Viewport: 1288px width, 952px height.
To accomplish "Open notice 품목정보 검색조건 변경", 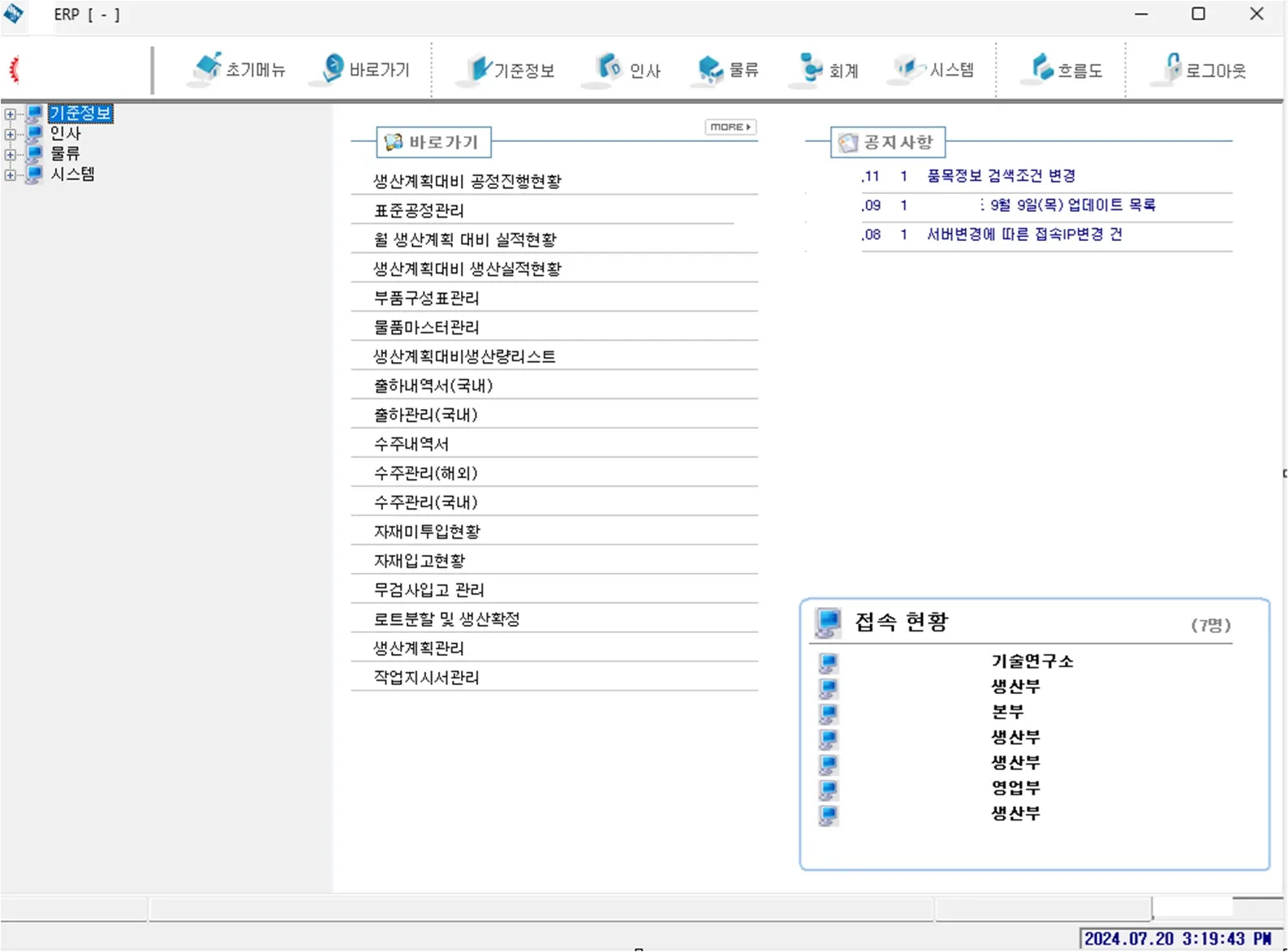I will tap(1002, 176).
